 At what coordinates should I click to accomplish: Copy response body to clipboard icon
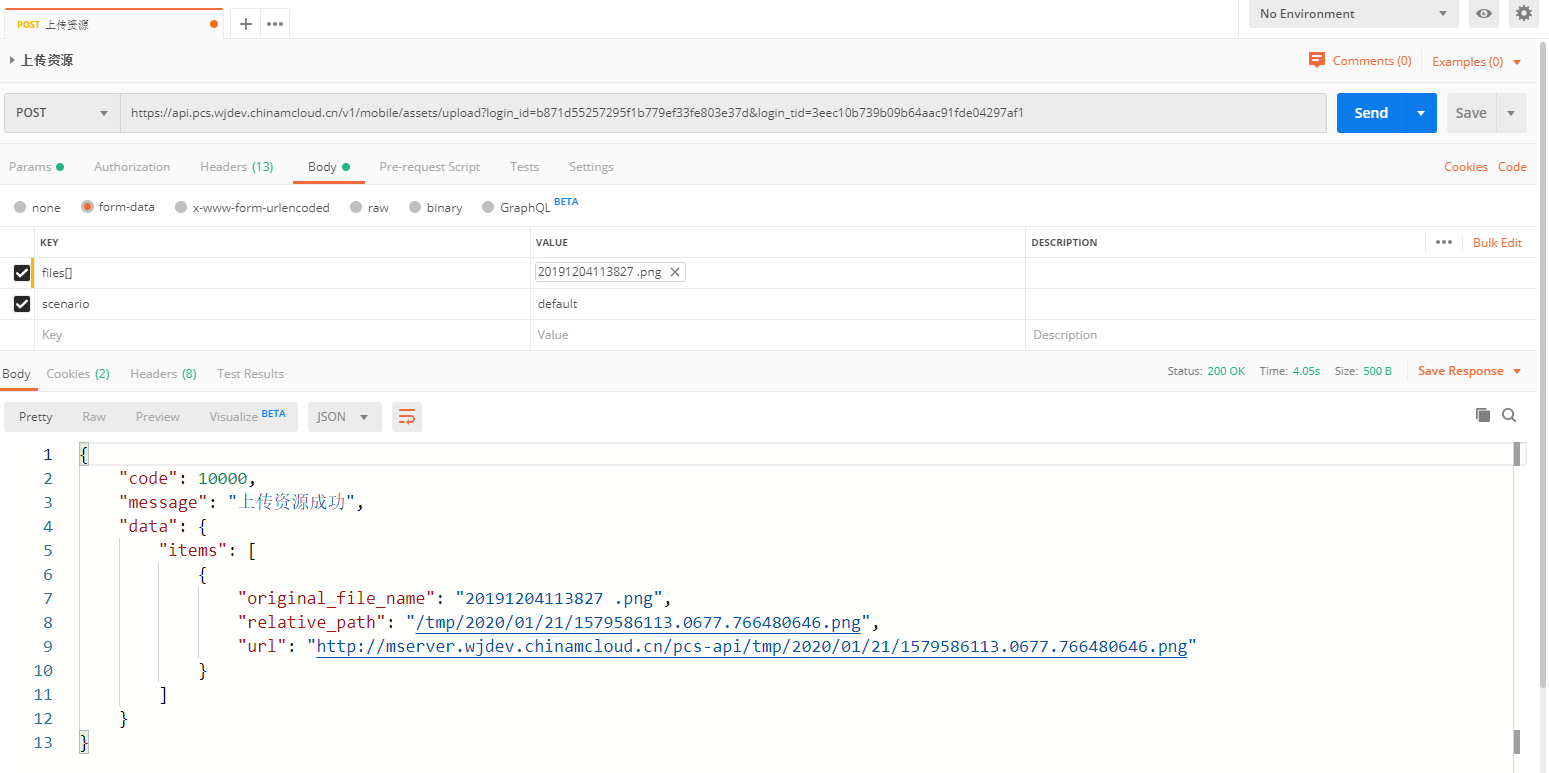click(1483, 415)
